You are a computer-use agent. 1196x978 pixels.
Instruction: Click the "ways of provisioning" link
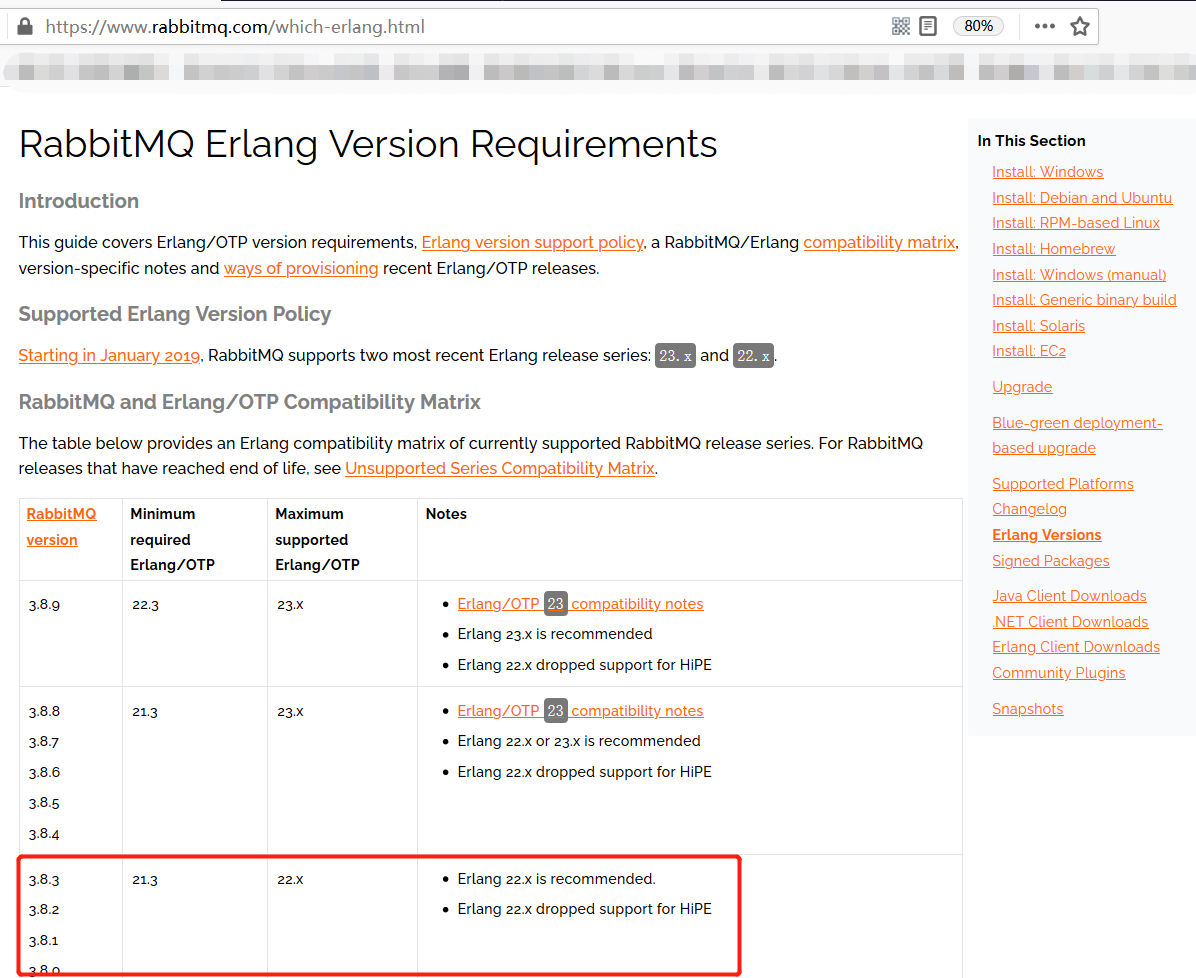[x=300, y=268]
